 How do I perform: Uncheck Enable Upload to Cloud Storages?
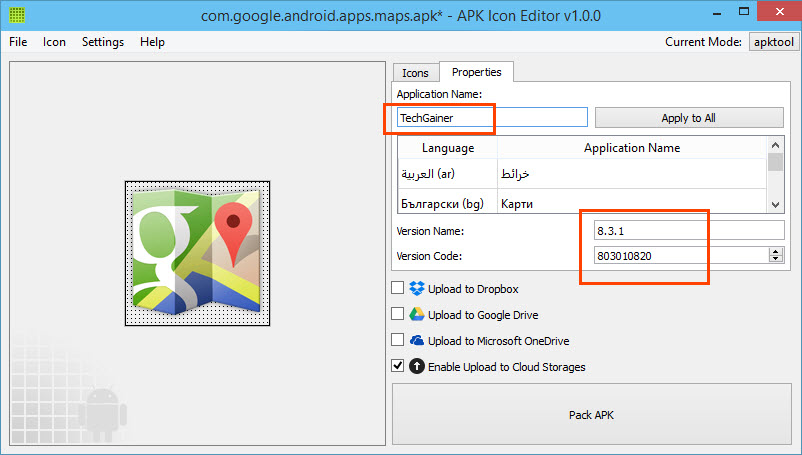397,366
